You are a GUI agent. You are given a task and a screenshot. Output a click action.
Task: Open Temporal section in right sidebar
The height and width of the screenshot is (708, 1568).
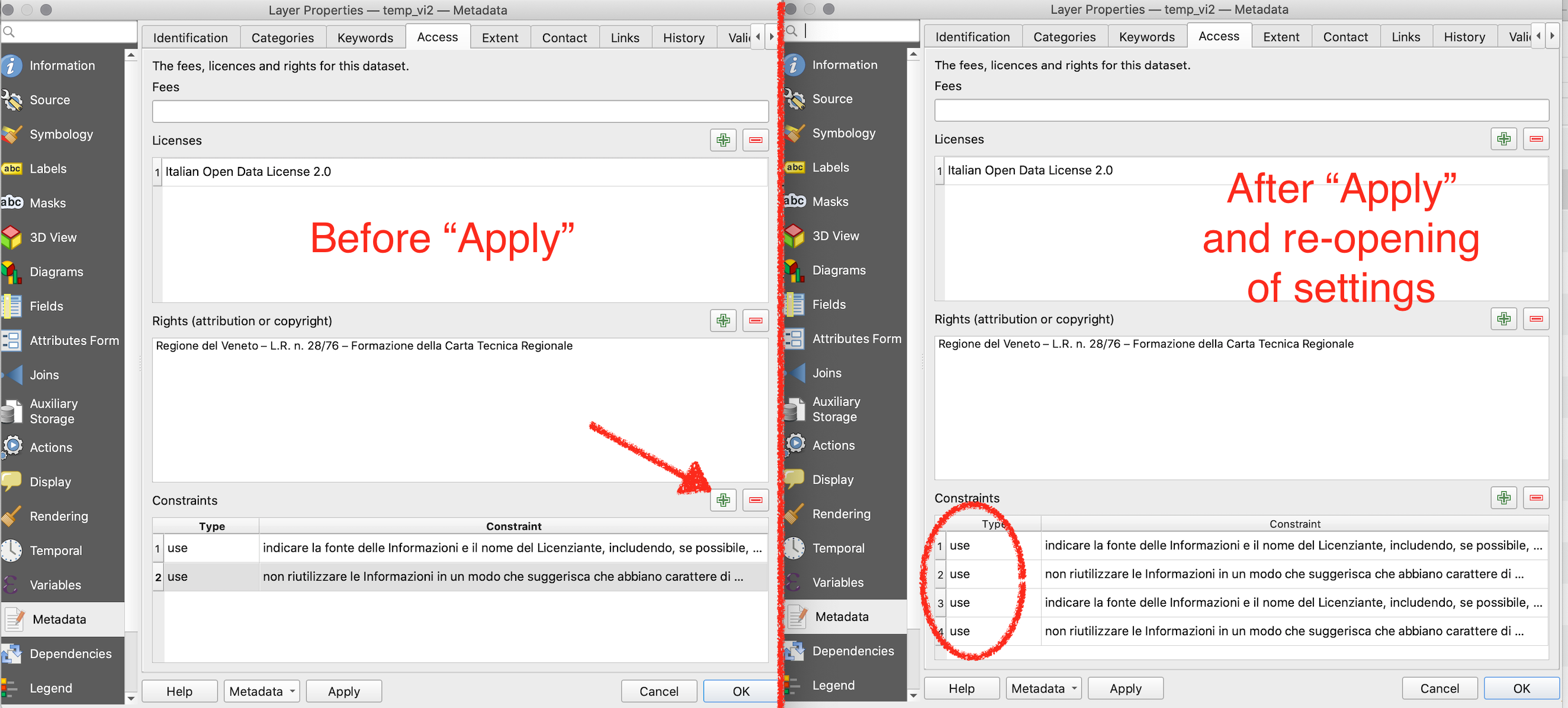(x=837, y=548)
